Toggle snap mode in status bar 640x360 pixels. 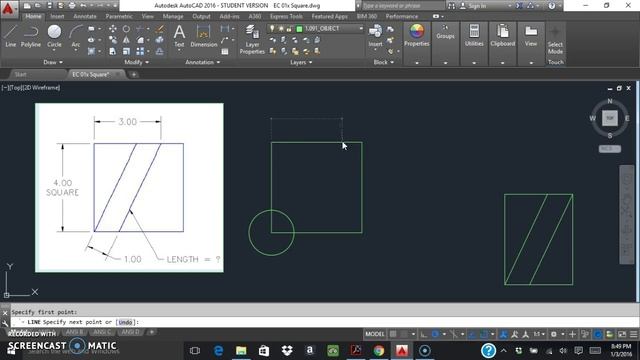[404, 334]
